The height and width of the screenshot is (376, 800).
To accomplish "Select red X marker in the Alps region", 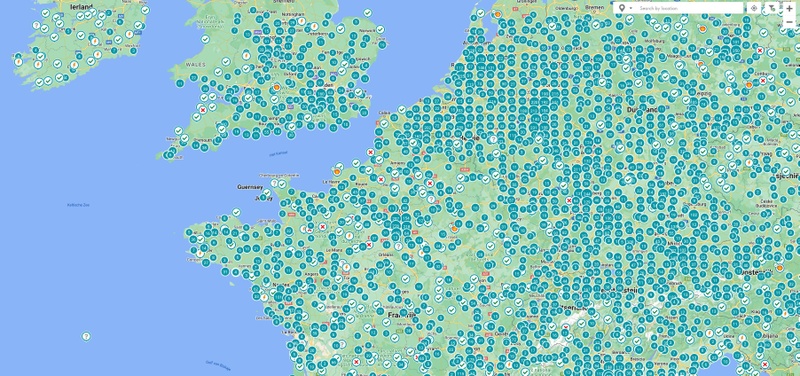I will (566, 327).
